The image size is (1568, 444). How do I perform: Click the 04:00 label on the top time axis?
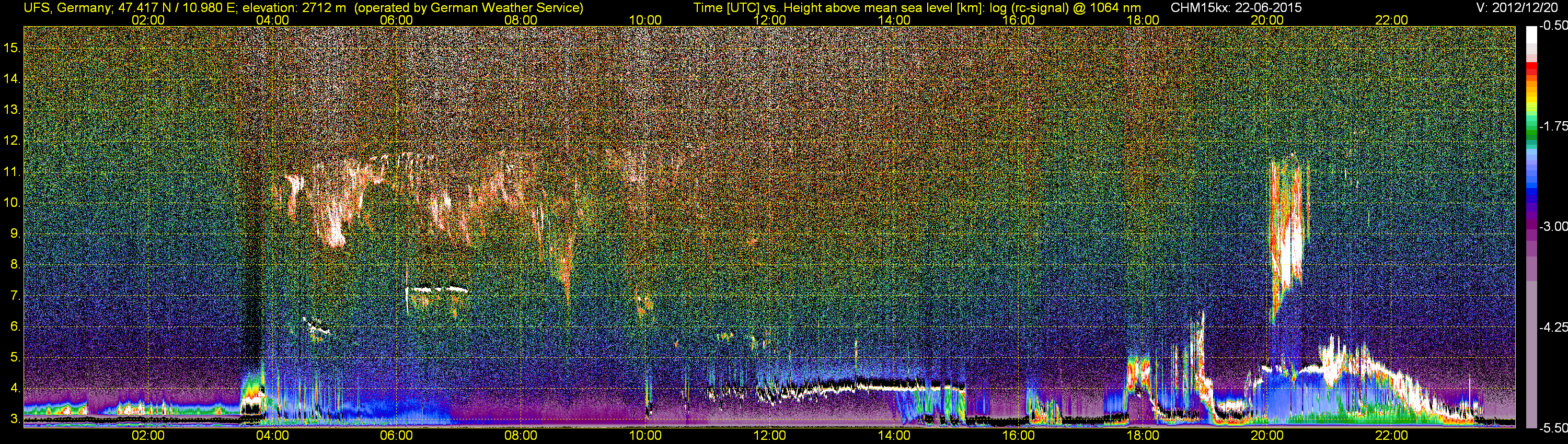[x=272, y=20]
